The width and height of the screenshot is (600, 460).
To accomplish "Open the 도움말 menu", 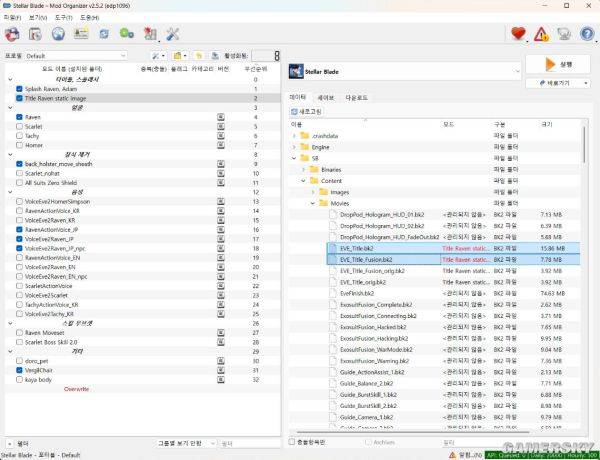I will [89, 18].
